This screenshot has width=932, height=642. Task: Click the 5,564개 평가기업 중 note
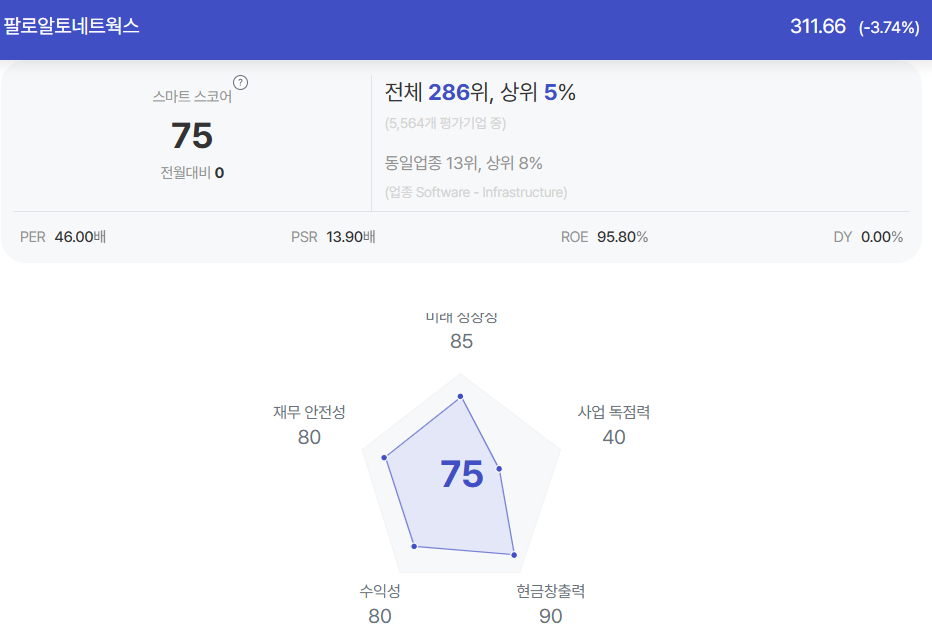tap(446, 124)
